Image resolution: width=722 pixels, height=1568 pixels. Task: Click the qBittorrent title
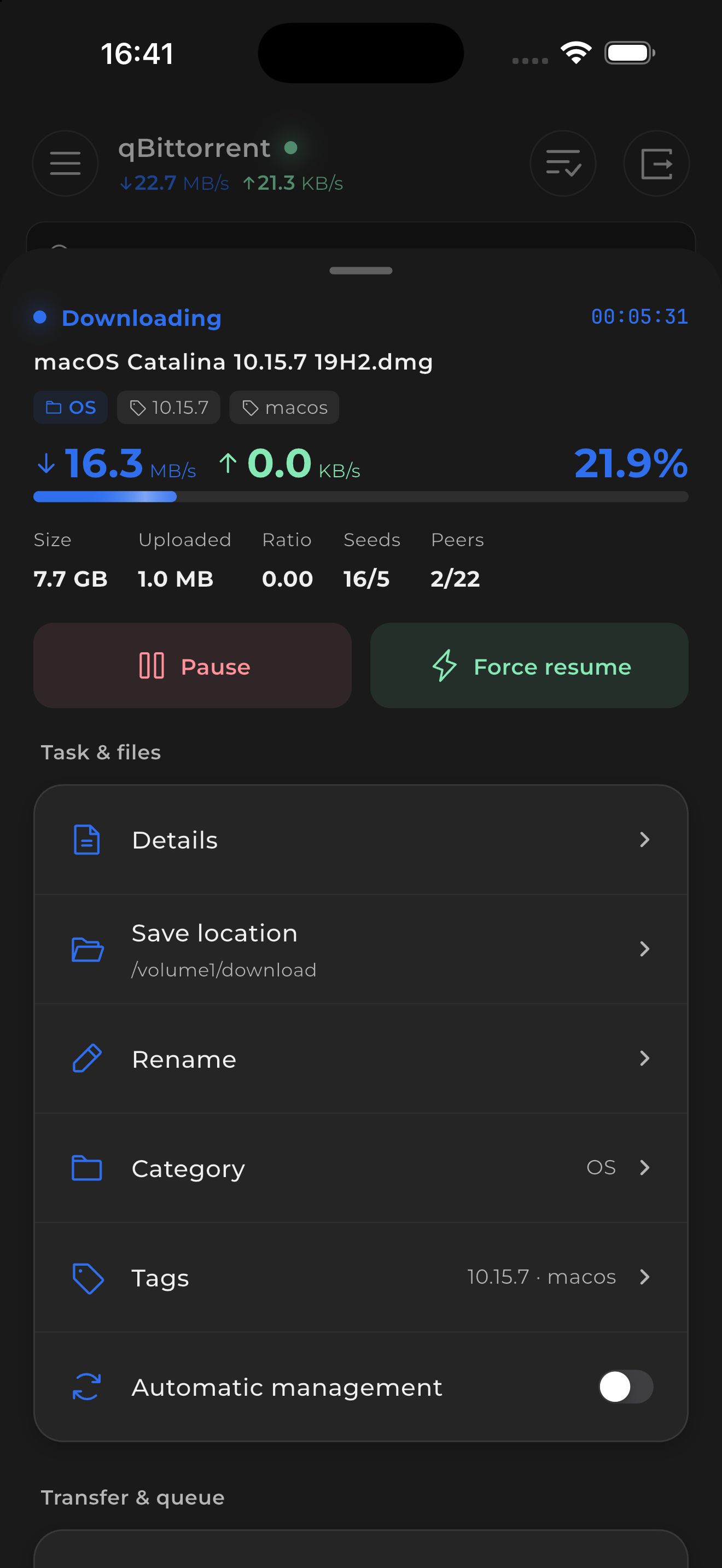(194, 148)
